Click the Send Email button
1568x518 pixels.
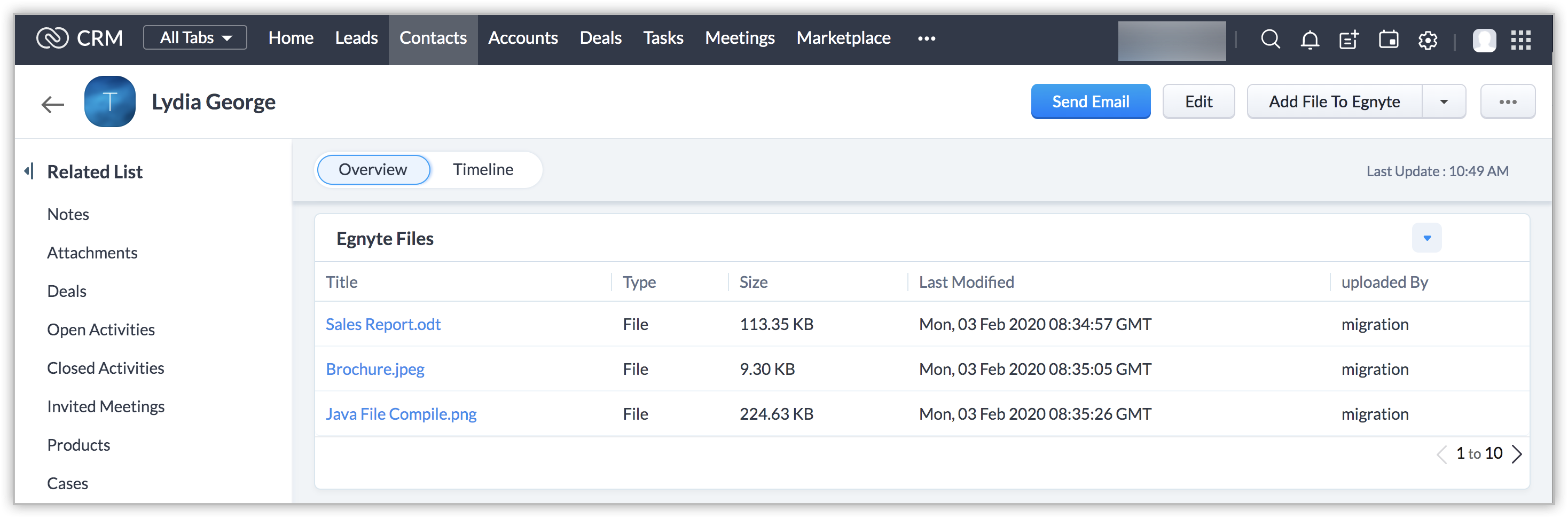click(1090, 101)
